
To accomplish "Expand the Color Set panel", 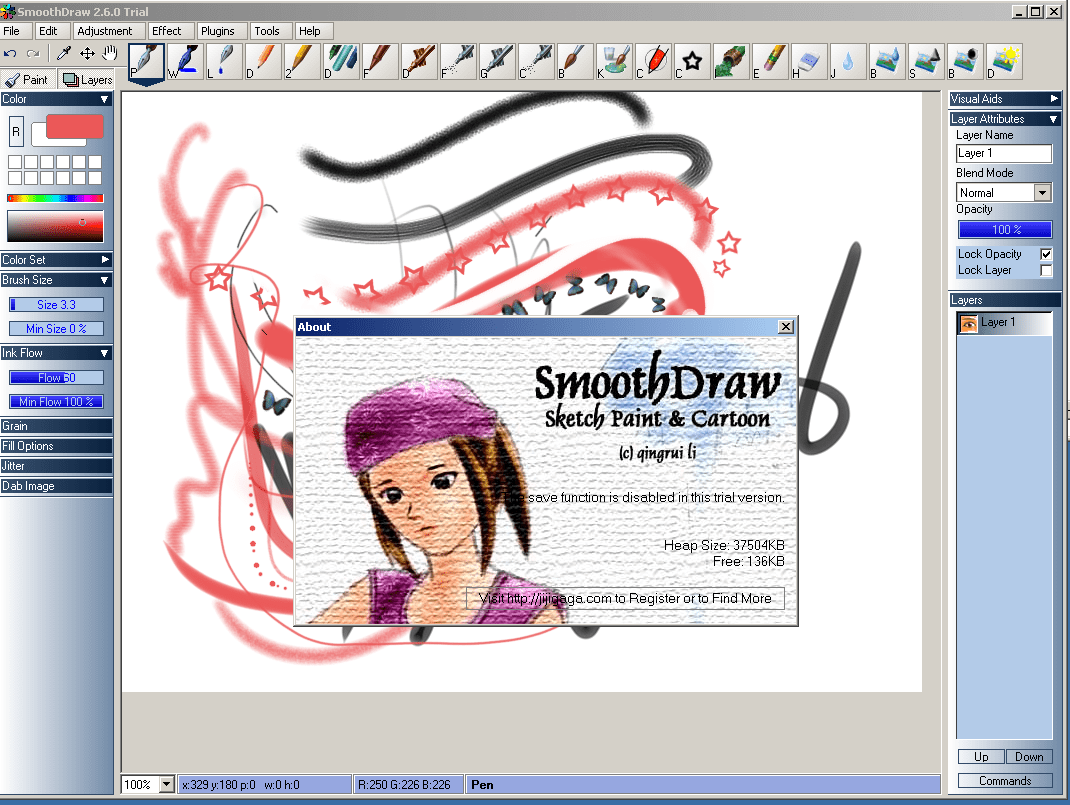I will coord(56,260).
